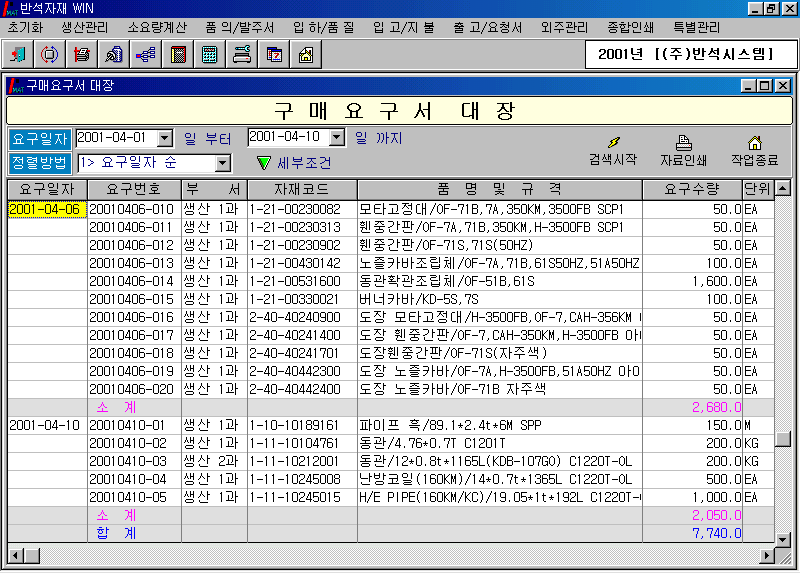The height and width of the screenshot is (573, 800).
Task: Click the 요구번호 column header
Action: (x=133, y=189)
